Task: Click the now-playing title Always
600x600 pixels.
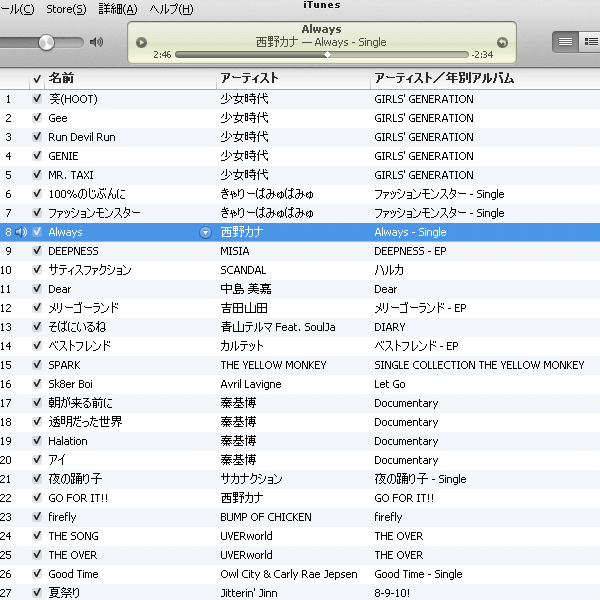Action: (x=321, y=29)
